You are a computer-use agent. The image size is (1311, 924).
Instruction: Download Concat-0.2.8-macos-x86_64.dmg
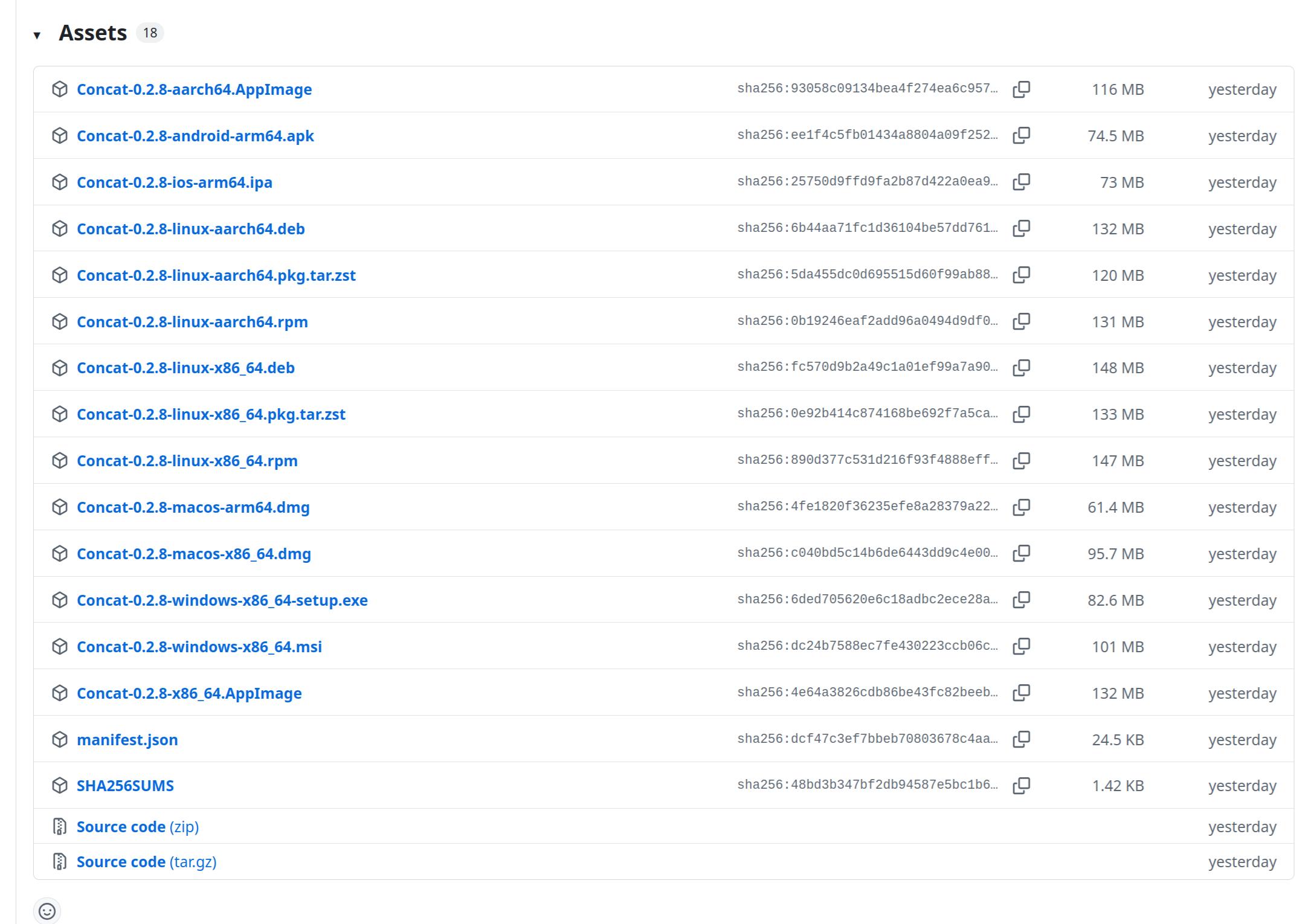[x=194, y=554]
